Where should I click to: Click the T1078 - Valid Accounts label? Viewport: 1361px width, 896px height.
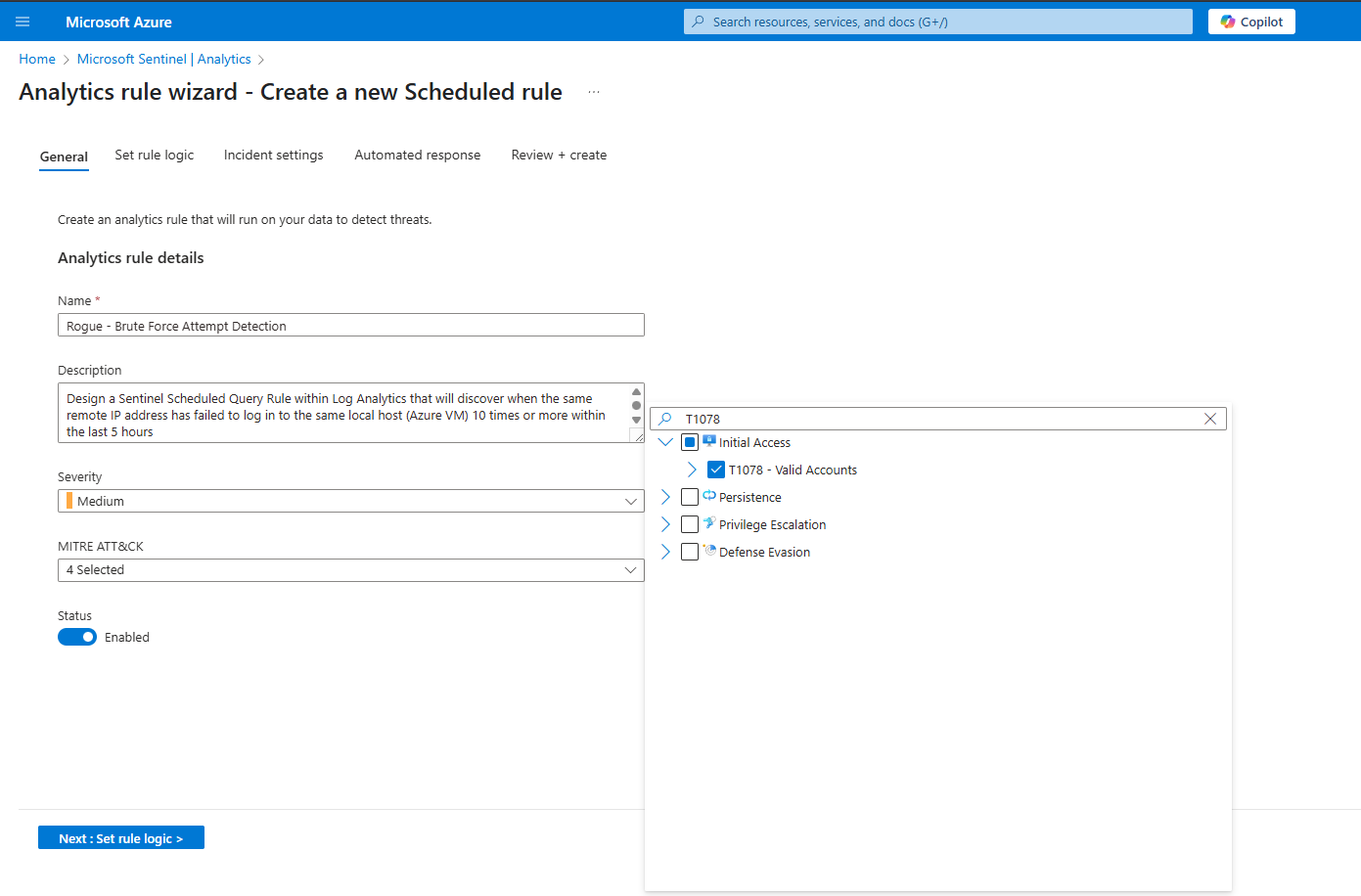click(793, 470)
